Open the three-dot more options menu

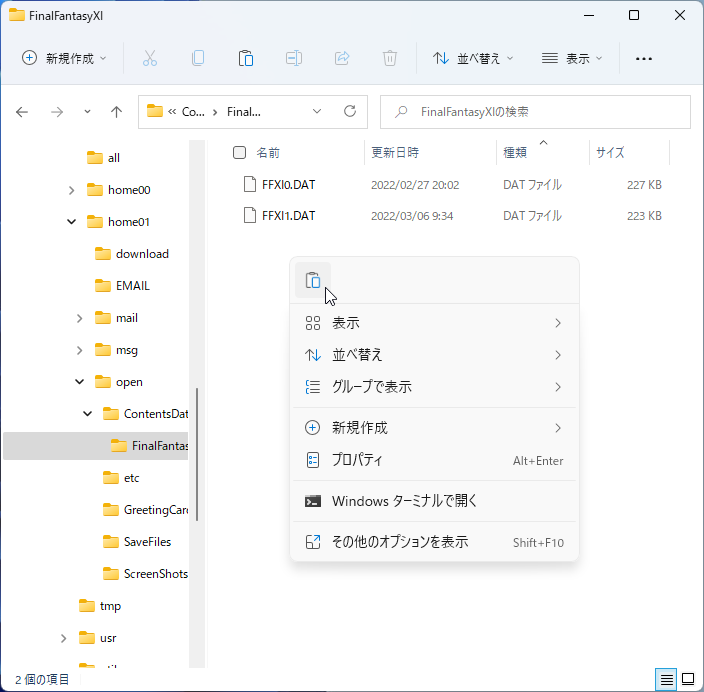coord(644,58)
